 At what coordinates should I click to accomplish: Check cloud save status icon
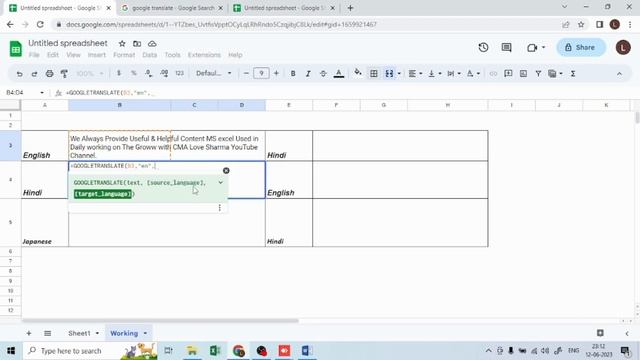click(152, 44)
